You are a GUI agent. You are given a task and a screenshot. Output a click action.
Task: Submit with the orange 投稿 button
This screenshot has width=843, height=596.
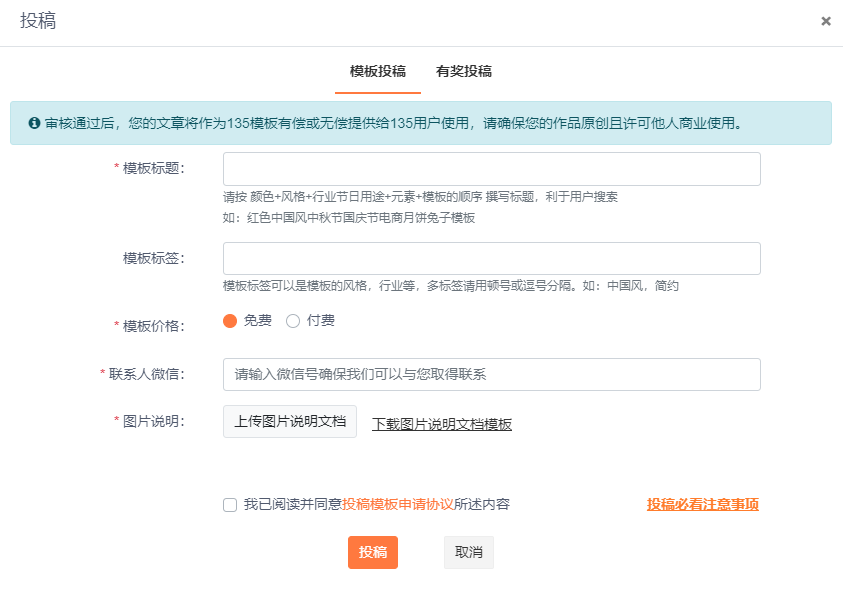click(x=373, y=552)
